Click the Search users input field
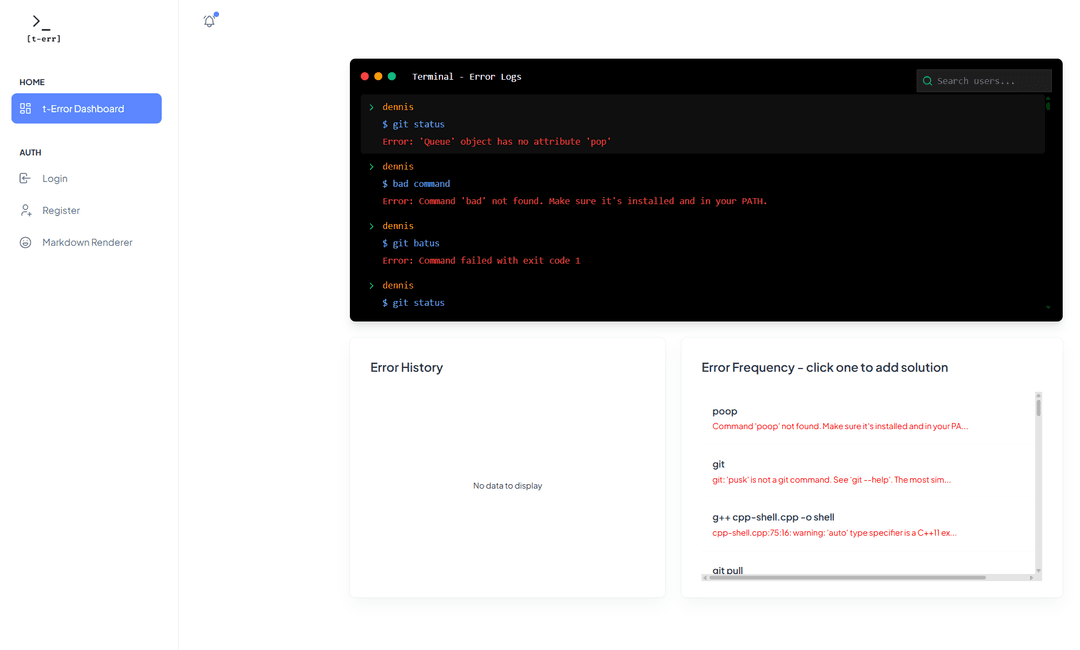1080x650 pixels. (990, 81)
